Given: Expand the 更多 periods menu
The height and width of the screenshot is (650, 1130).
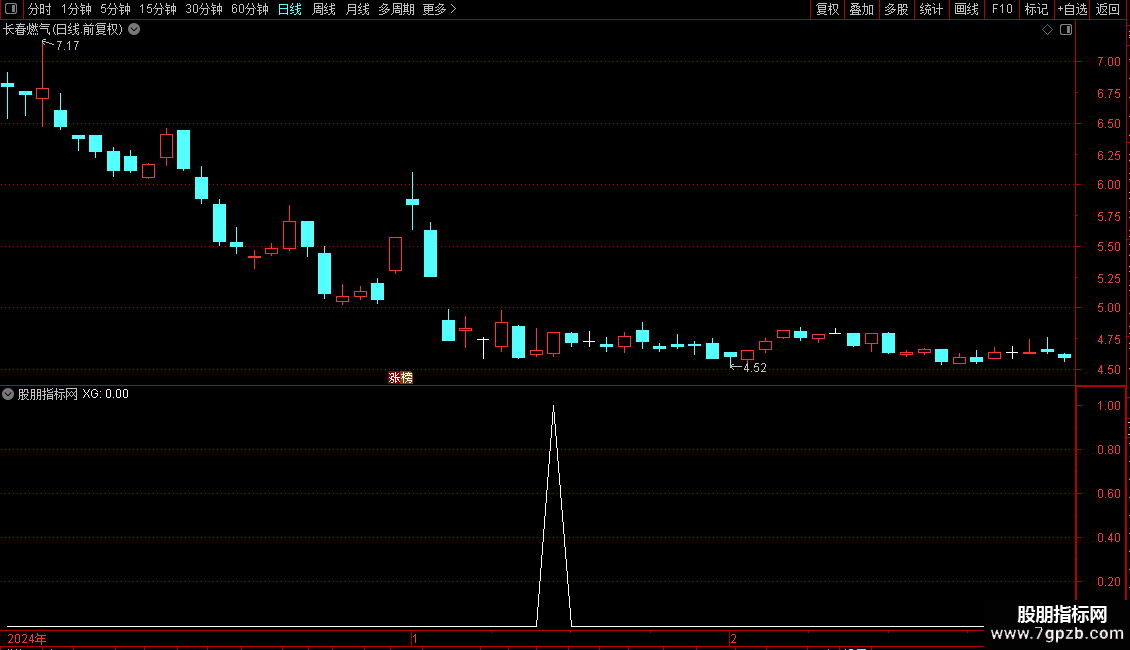Looking at the screenshot, I should 439,9.
